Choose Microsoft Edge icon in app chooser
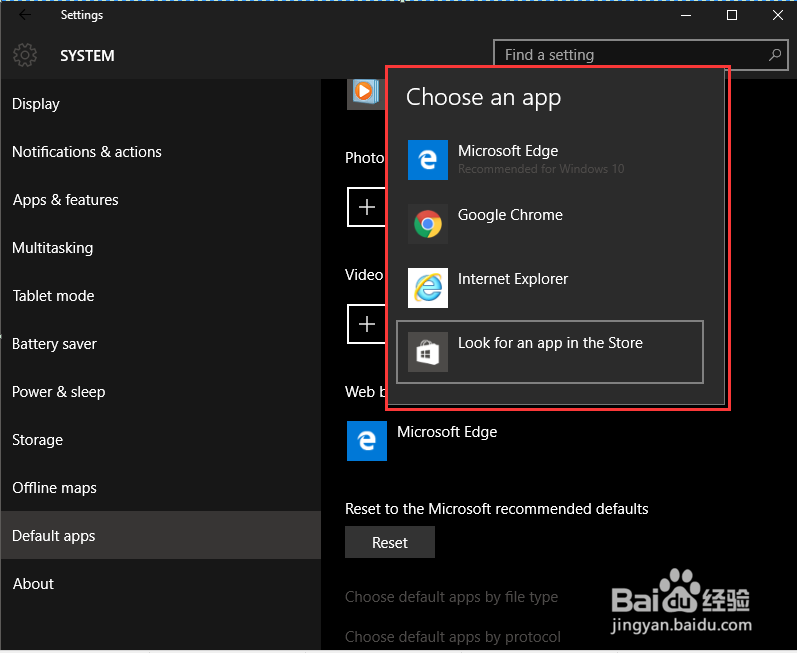This screenshot has height=653, width=797. click(x=428, y=160)
